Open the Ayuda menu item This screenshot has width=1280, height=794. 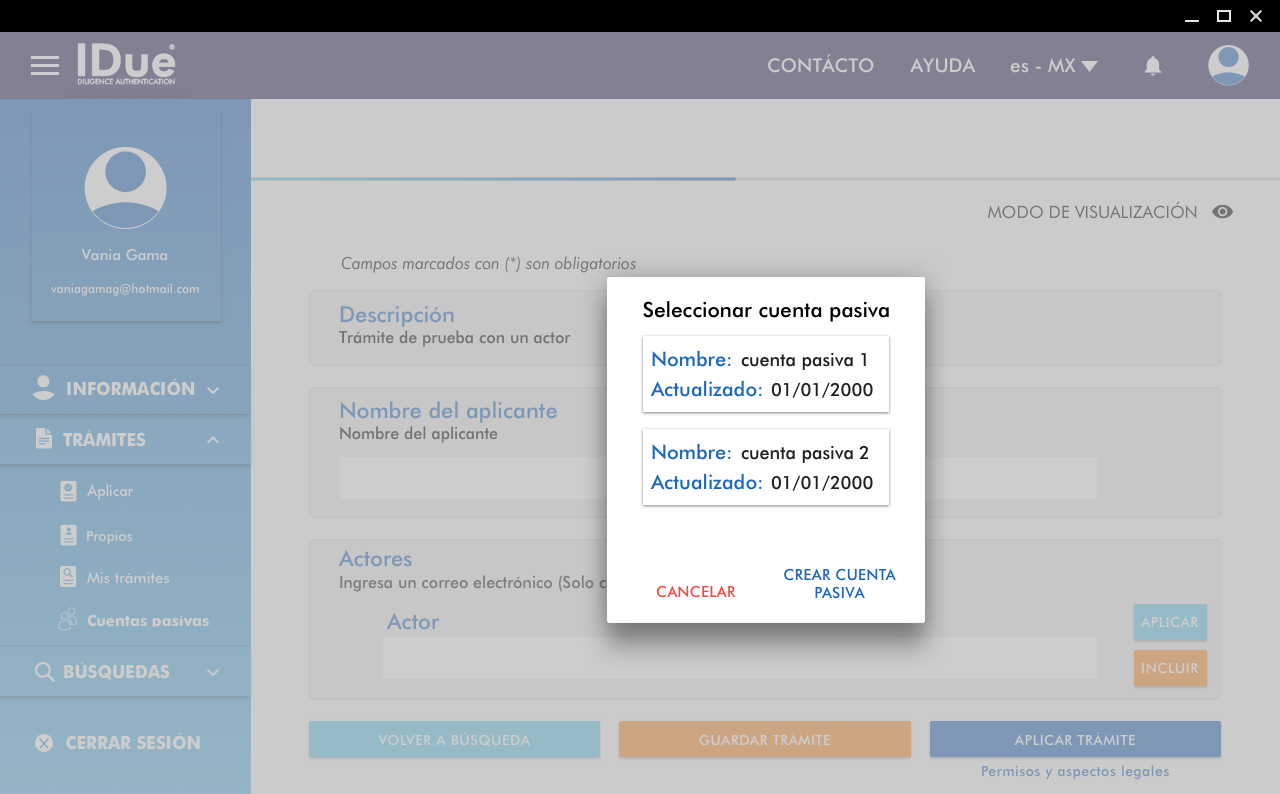click(942, 66)
